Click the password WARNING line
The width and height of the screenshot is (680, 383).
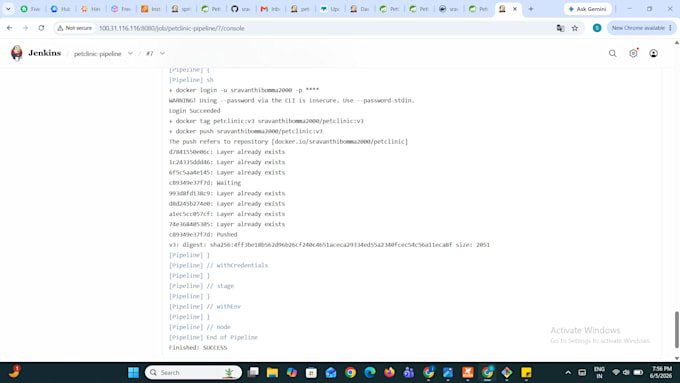(291, 100)
